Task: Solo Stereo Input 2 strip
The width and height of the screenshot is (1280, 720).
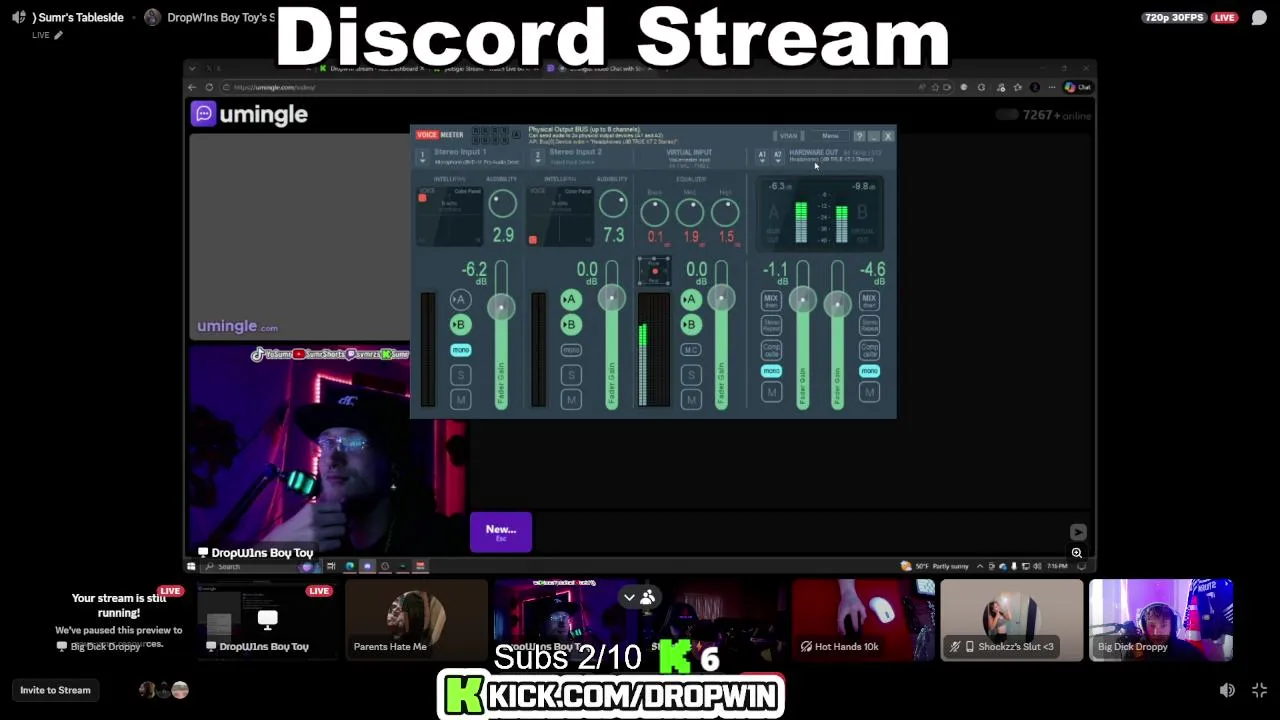Action: (571, 375)
